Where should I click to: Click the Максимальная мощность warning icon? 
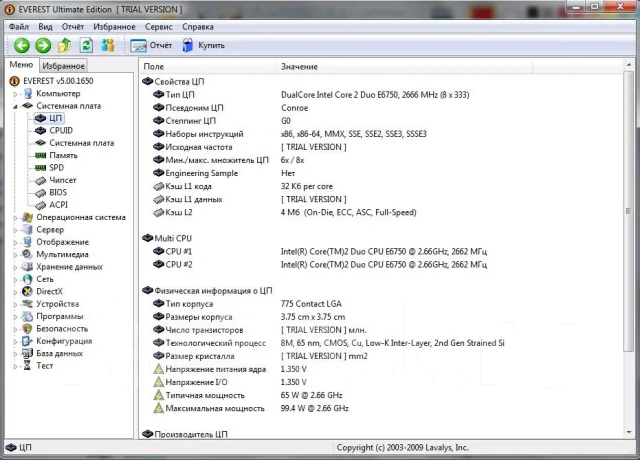[x=158, y=408]
